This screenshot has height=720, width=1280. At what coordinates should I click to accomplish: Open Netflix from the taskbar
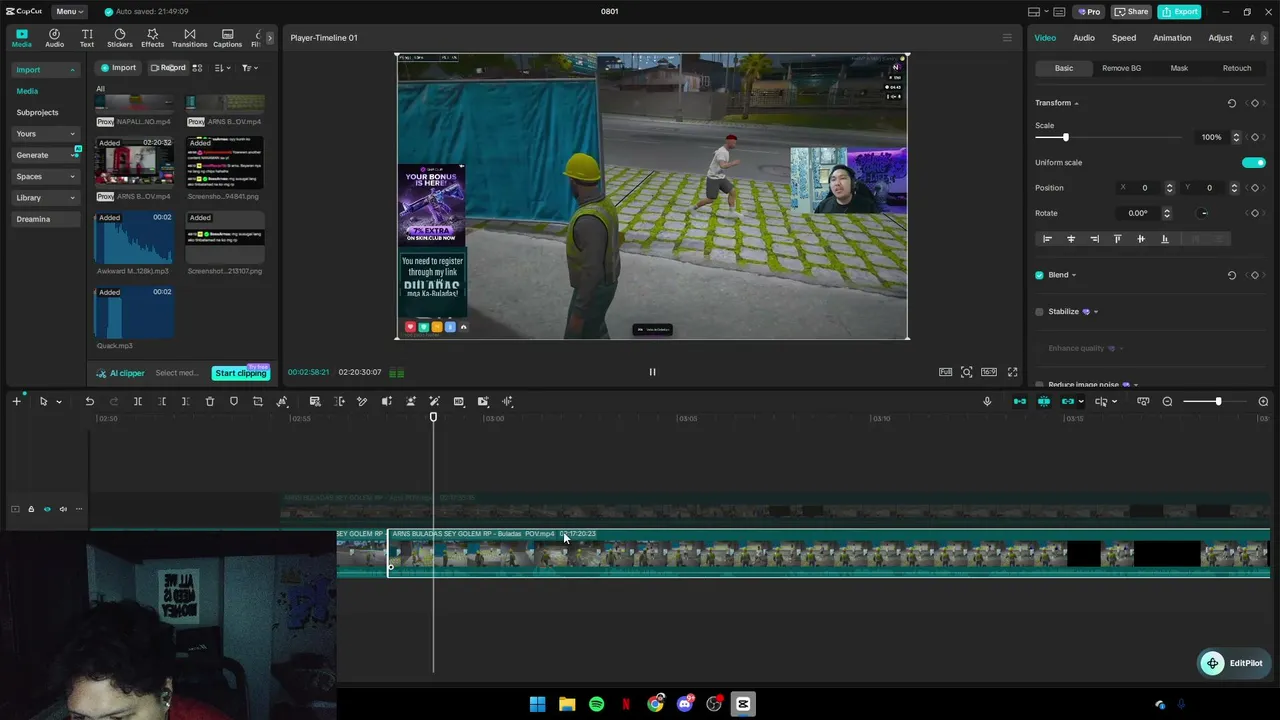click(626, 704)
